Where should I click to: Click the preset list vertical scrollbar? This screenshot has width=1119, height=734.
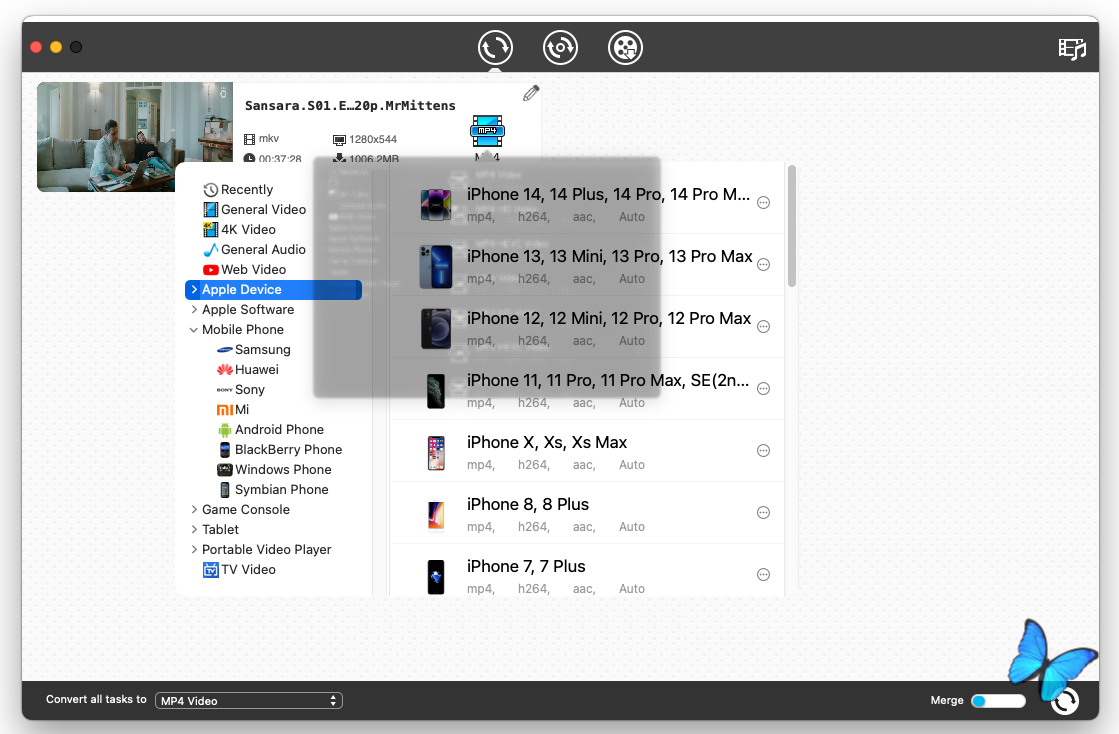(x=791, y=226)
